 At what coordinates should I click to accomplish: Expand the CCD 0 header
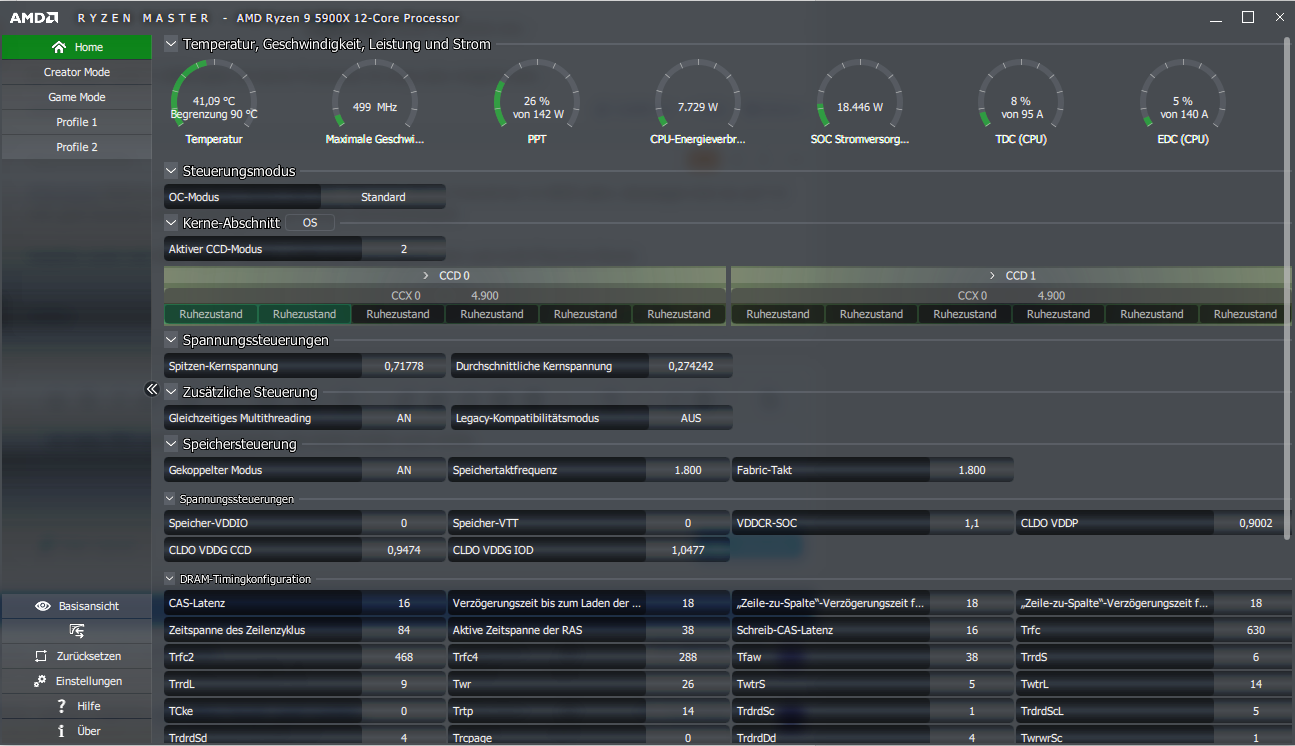click(445, 275)
